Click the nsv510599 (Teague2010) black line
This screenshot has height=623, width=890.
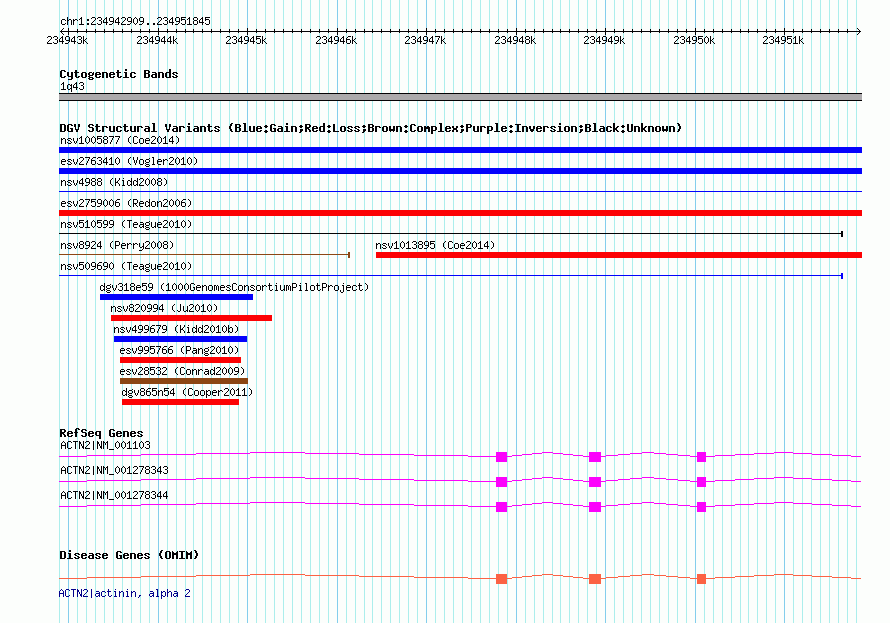pyautogui.click(x=451, y=234)
